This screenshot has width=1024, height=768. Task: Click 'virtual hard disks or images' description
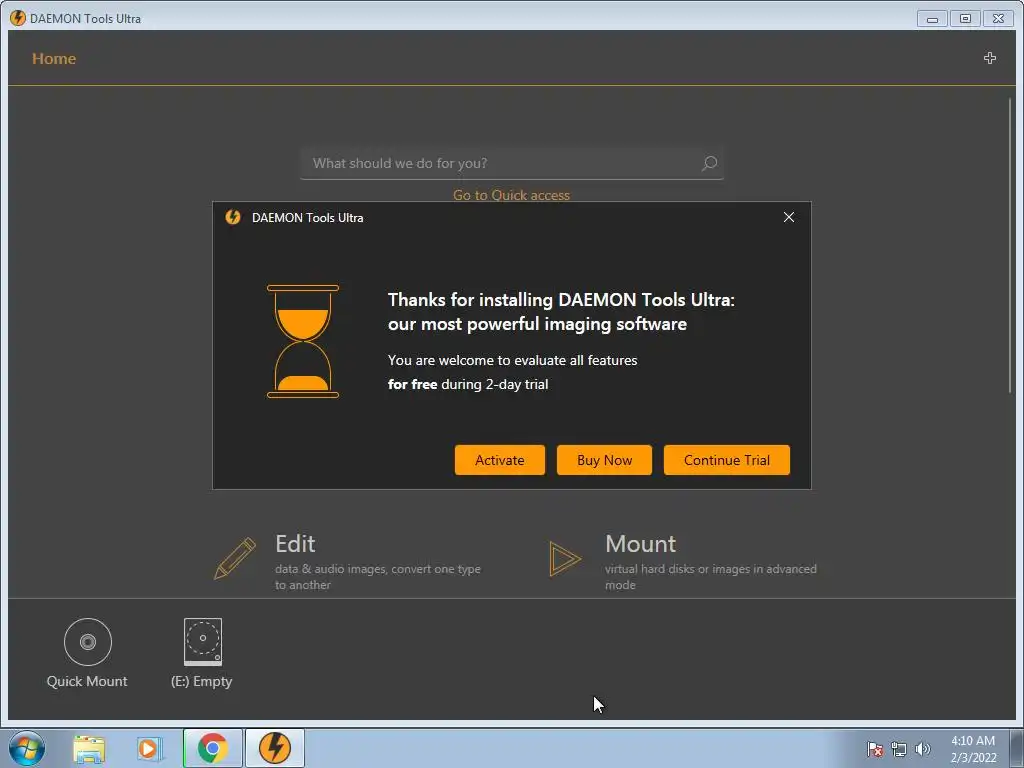(x=711, y=577)
